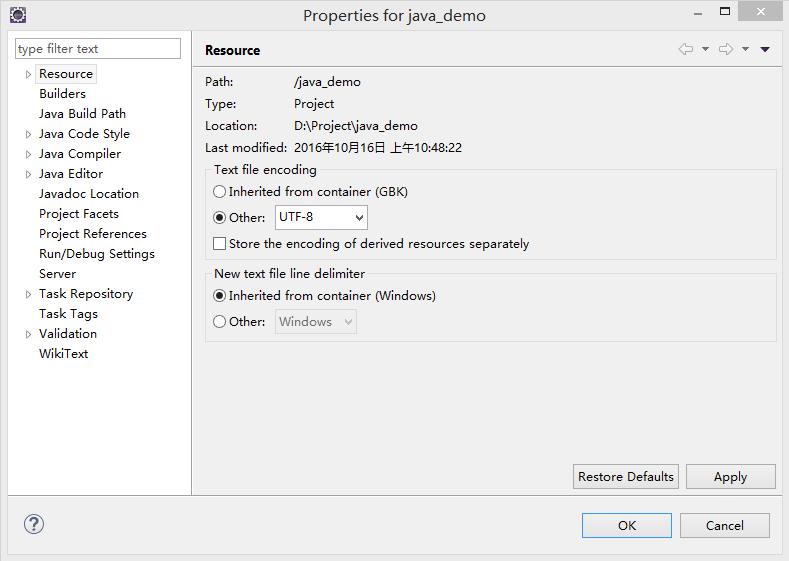This screenshot has height=561, width=789.
Task: Click the Restore Defaults button
Action: click(x=626, y=477)
